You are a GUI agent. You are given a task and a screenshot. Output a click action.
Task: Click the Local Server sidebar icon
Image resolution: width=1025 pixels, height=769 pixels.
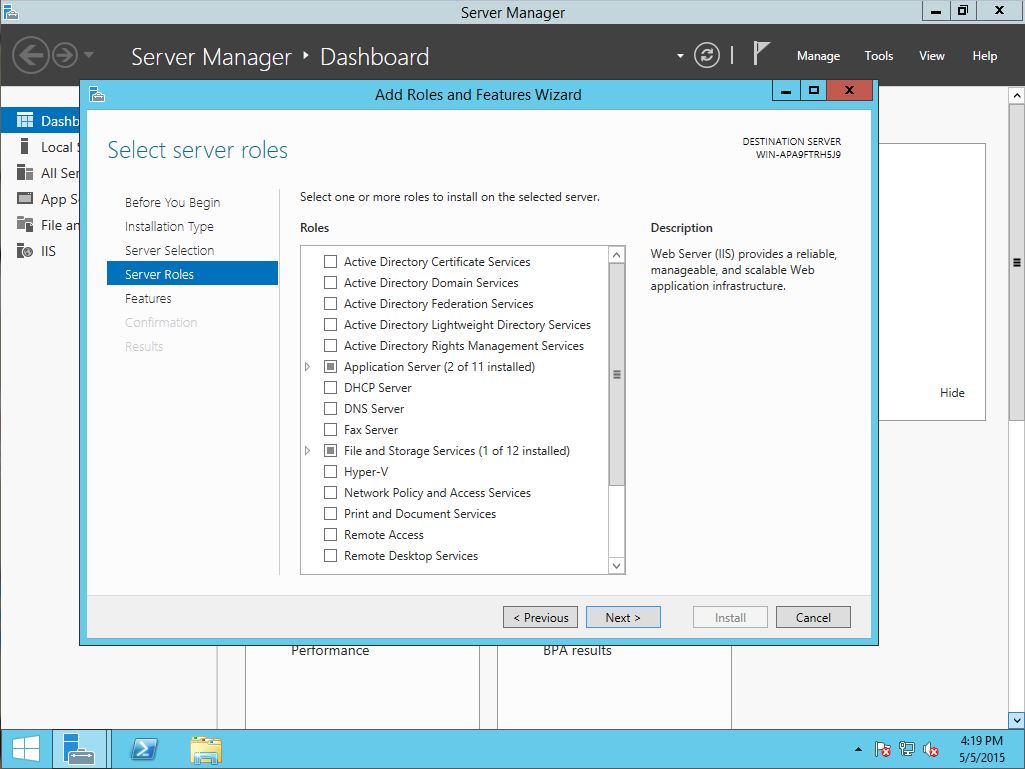coord(24,146)
